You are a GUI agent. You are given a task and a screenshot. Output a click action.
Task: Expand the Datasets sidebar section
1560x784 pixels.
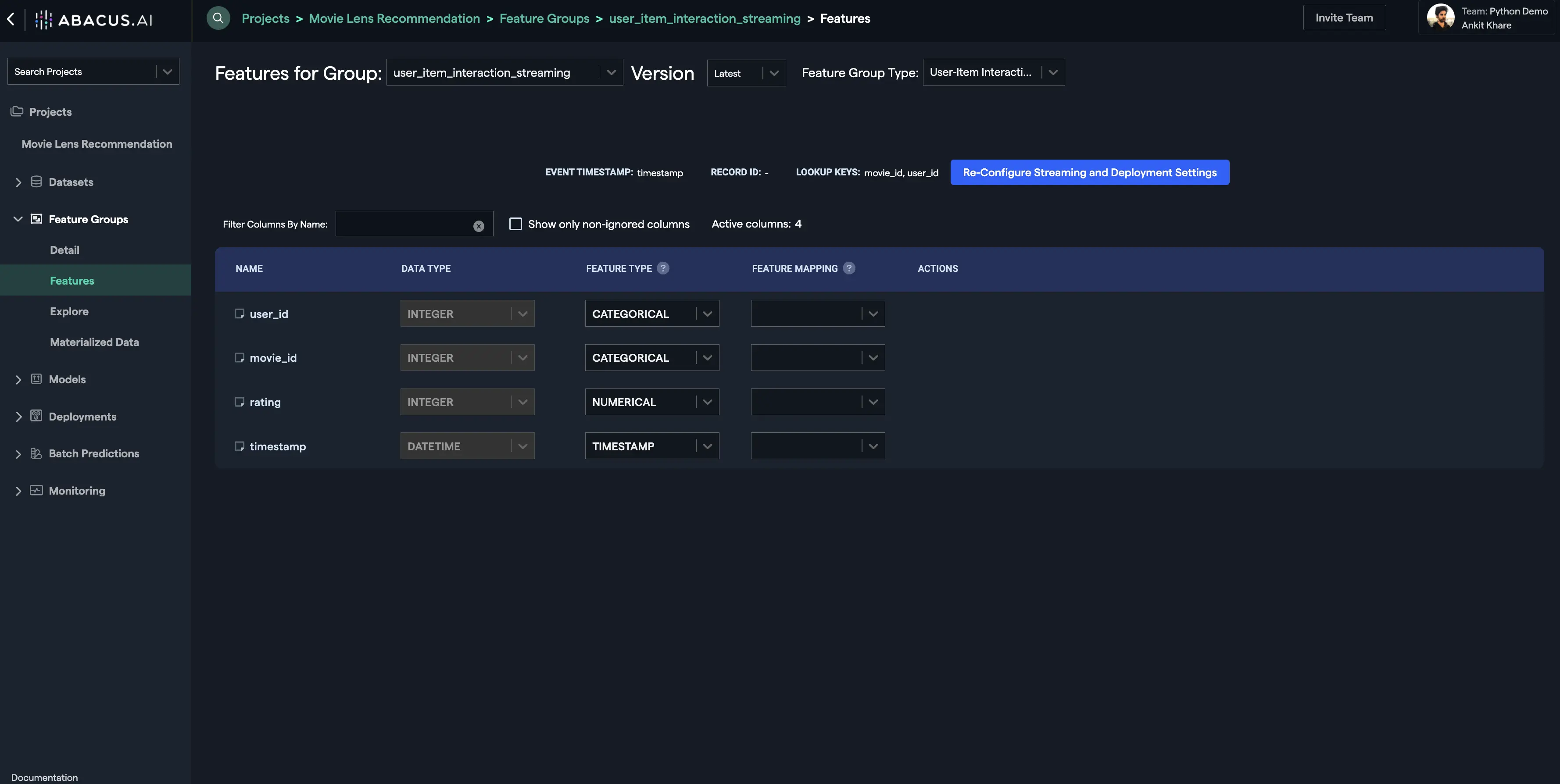[18, 182]
